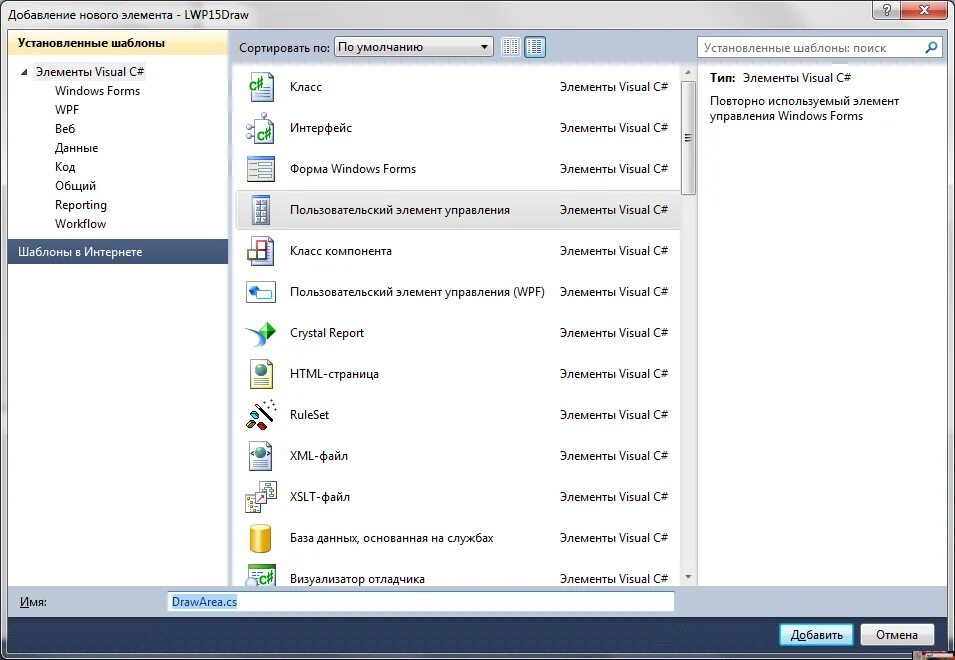The height and width of the screenshot is (660, 955).
Task: Select Пользовательский элемент управления (WPF) text
Action: pyautogui.click(x=417, y=292)
